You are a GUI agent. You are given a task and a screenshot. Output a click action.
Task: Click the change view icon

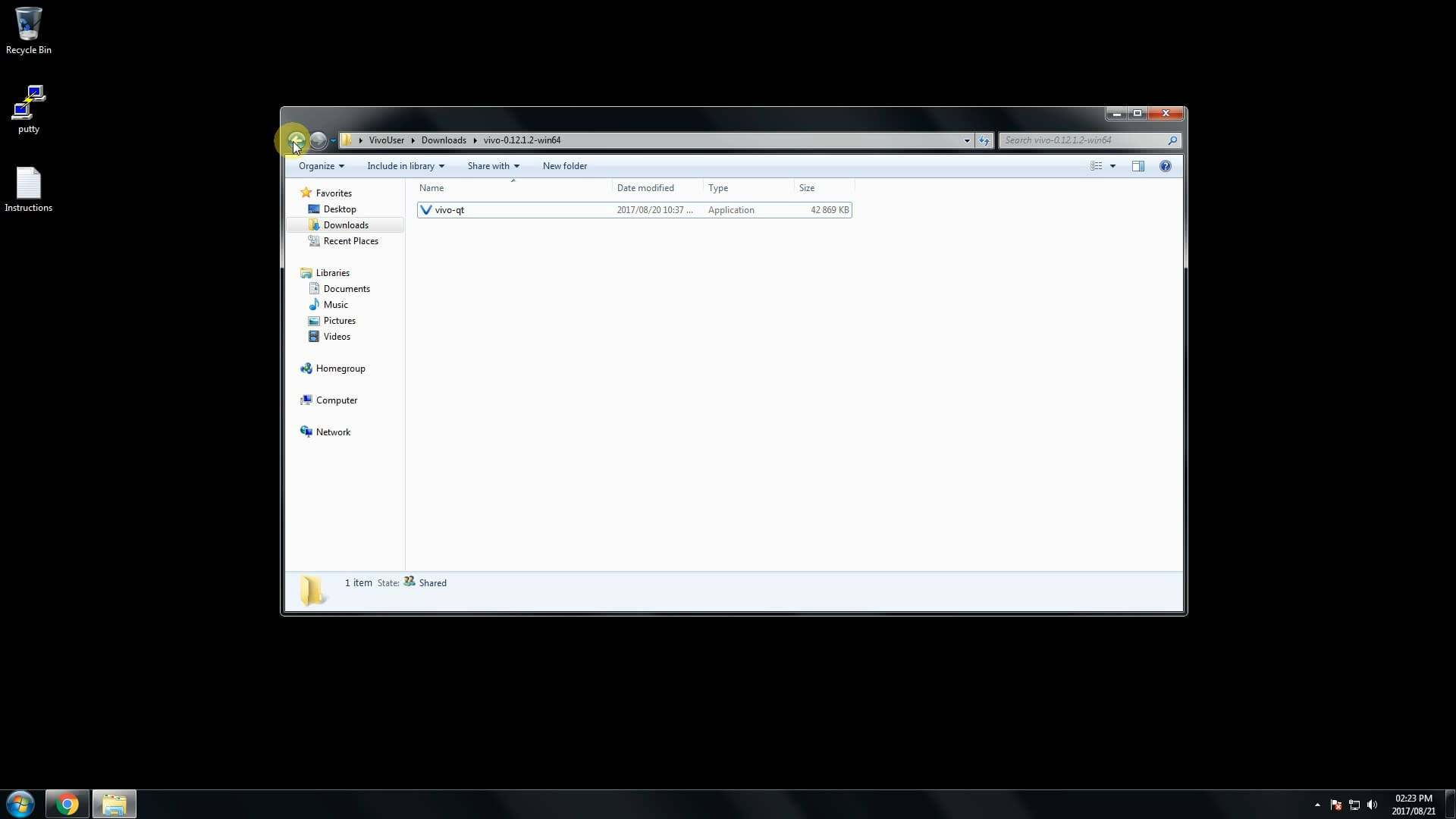coord(1096,166)
